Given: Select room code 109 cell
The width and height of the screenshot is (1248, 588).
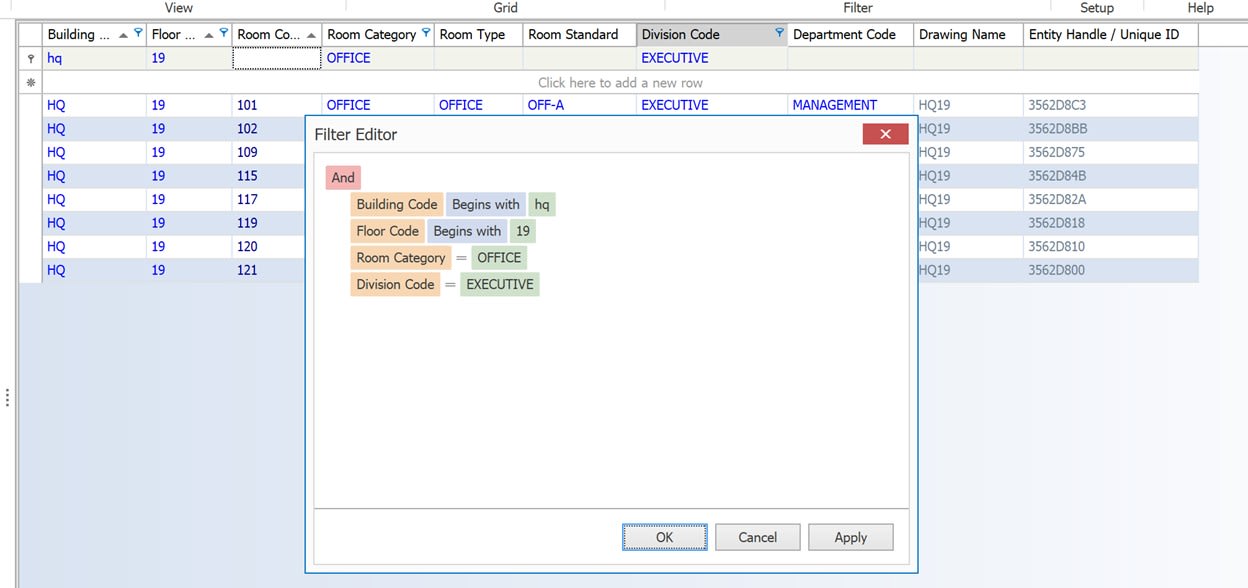Looking at the screenshot, I should [268, 152].
